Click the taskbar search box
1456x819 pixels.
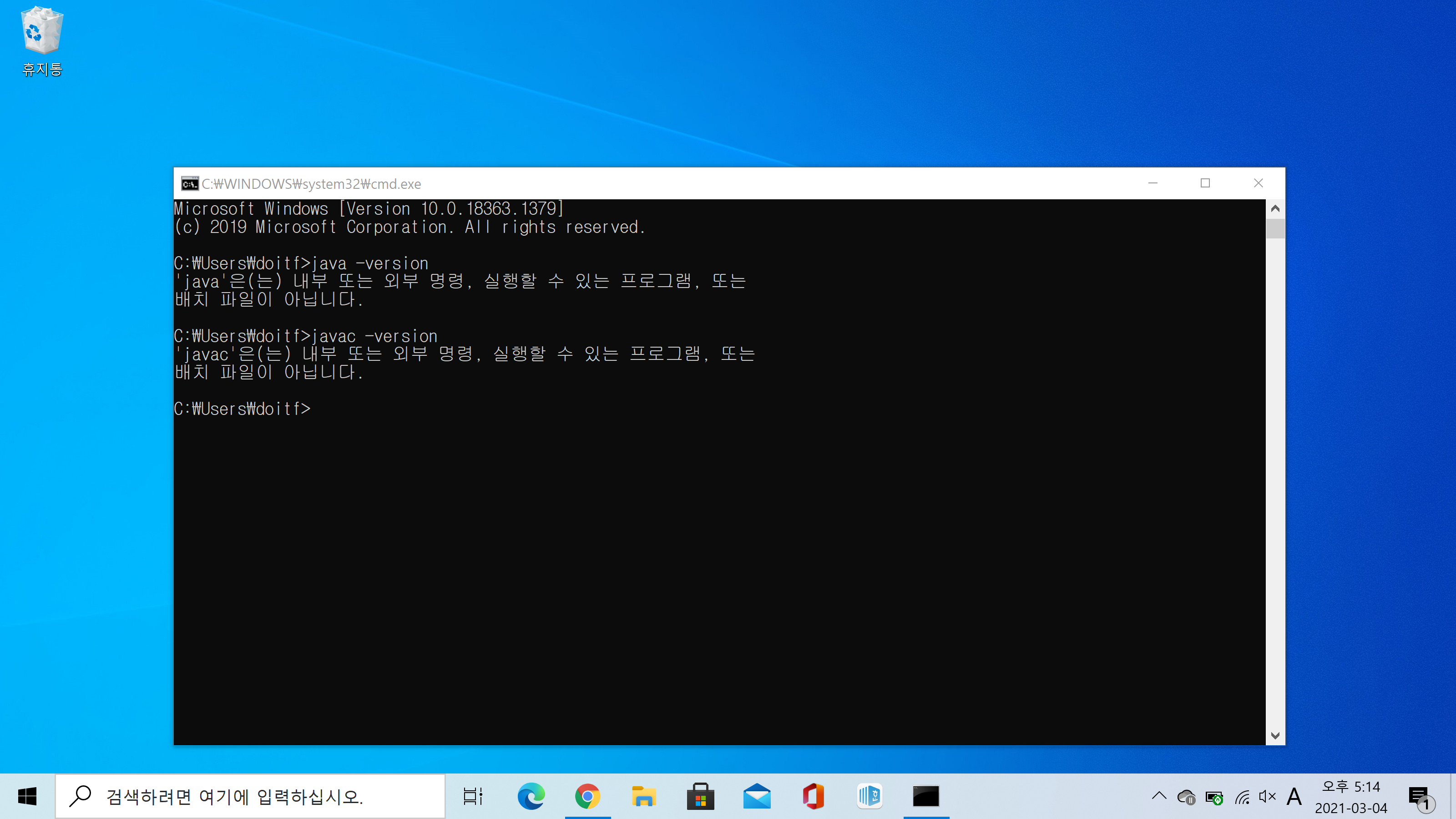pos(250,796)
